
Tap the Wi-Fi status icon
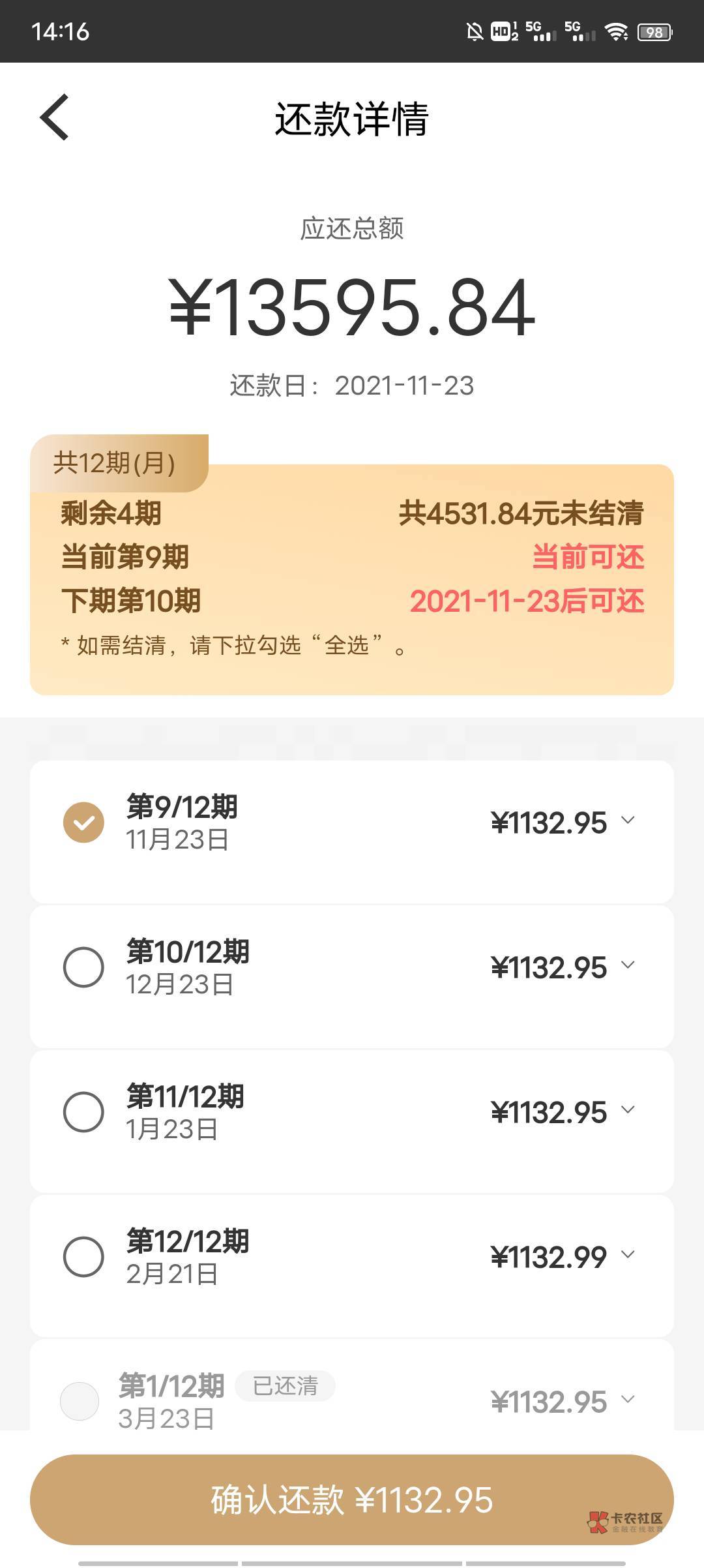pyautogui.click(x=616, y=31)
